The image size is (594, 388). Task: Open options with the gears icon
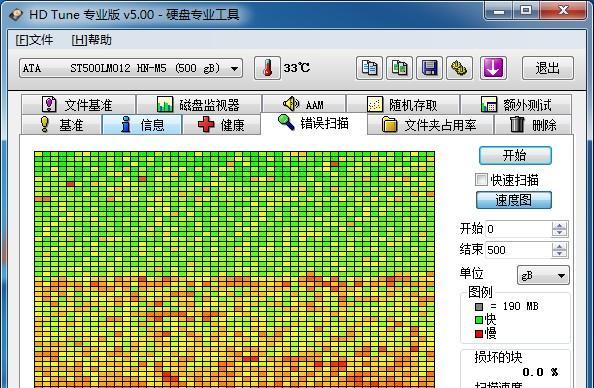pyautogui.click(x=459, y=68)
